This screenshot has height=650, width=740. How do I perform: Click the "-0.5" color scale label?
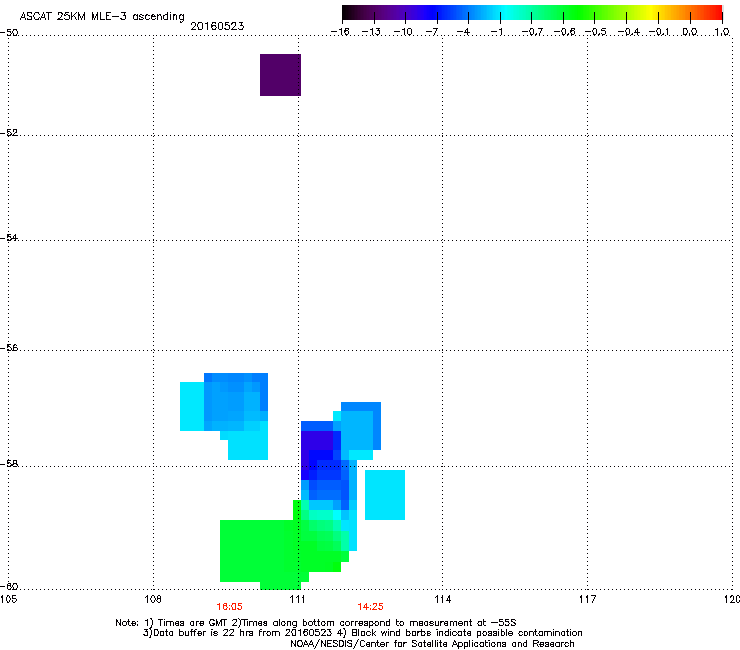click(x=596, y=32)
